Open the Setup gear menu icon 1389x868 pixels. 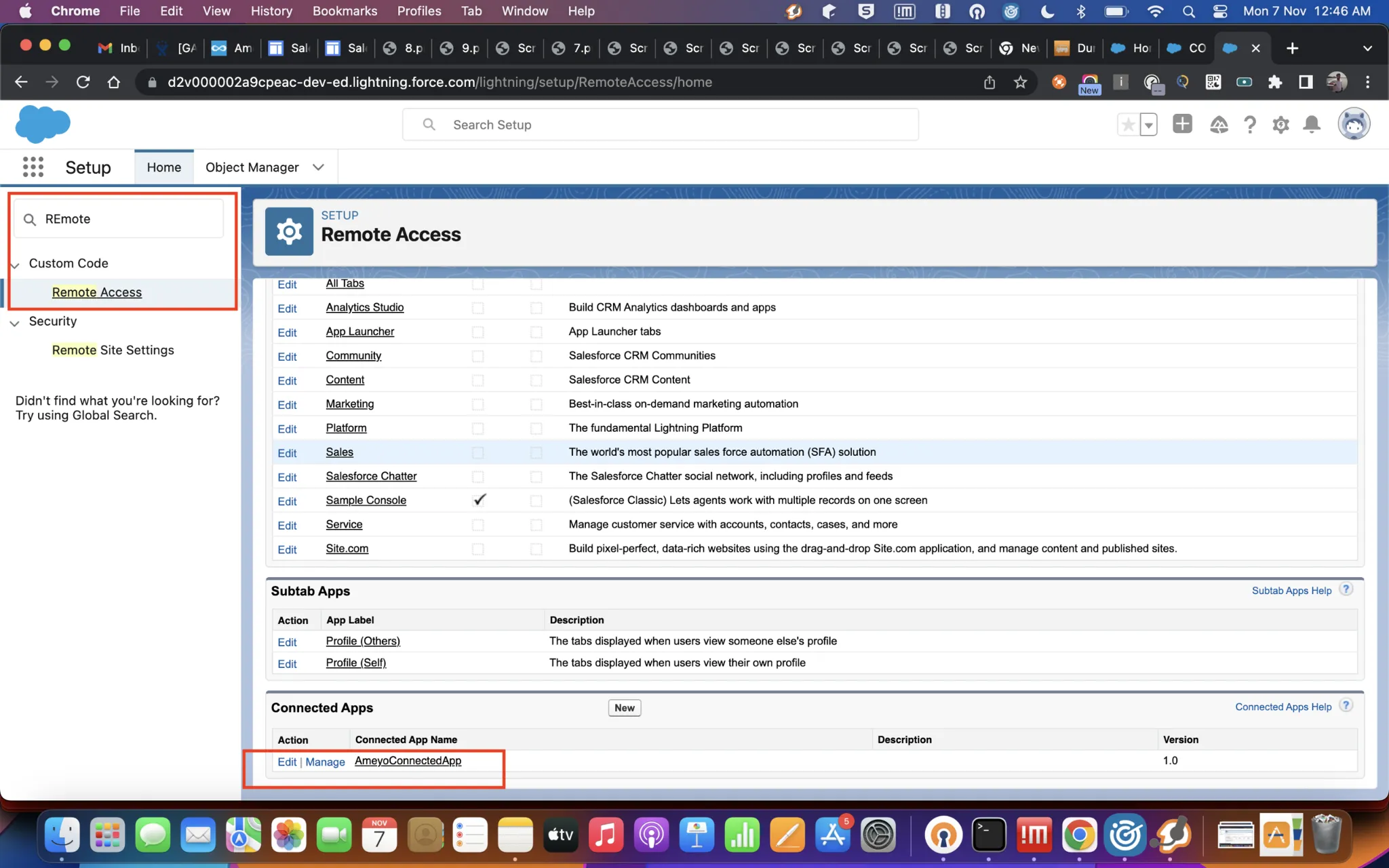click(1280, 125)
